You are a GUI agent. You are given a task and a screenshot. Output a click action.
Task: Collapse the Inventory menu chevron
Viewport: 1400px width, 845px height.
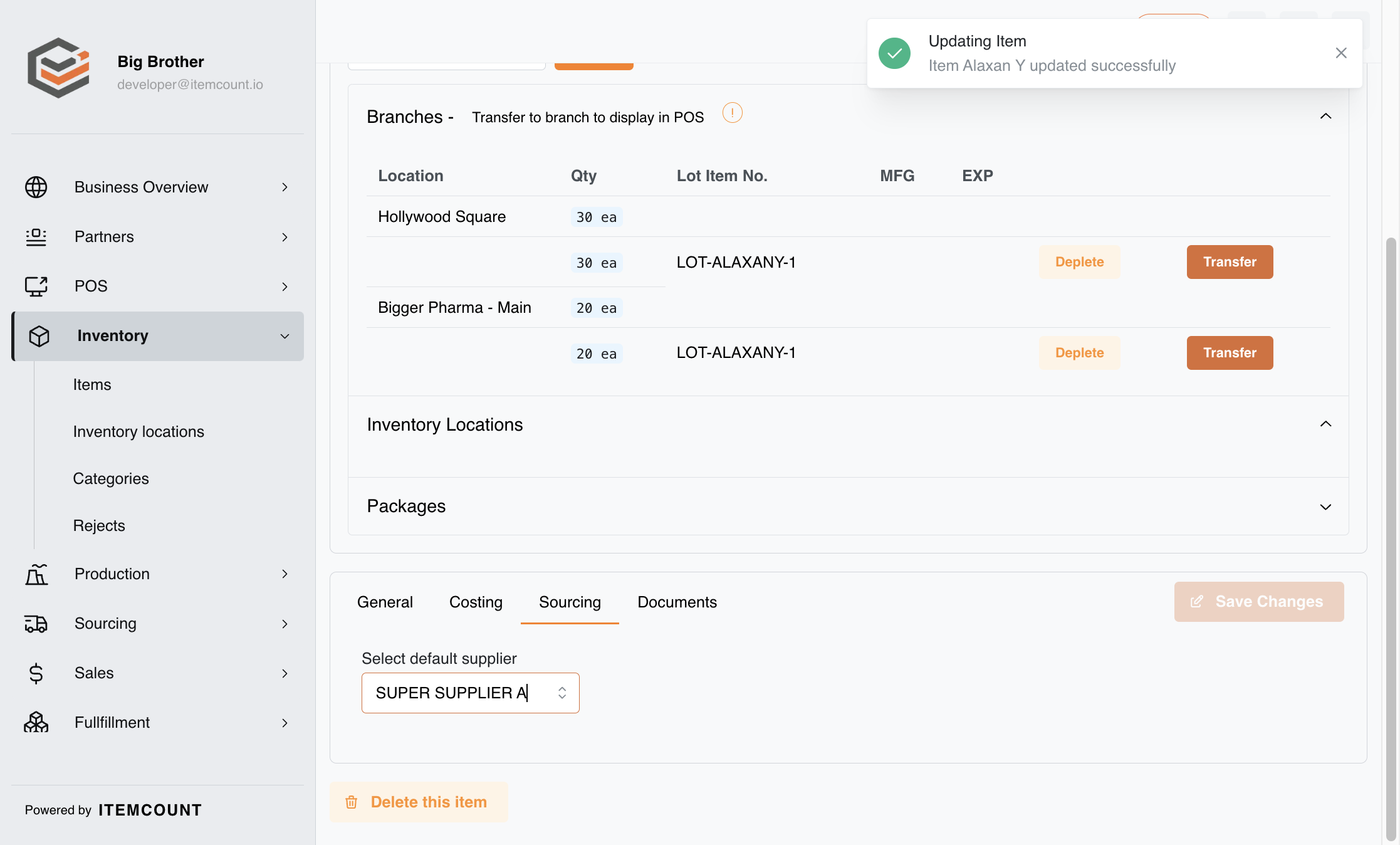285,336
